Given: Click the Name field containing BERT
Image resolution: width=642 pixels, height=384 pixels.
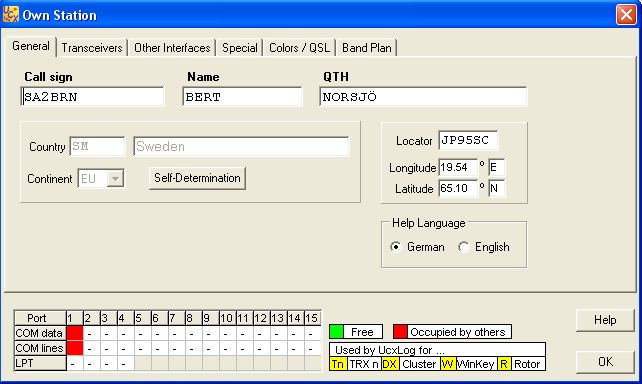Looking at the screenshot, I should [x=242, y=97].
